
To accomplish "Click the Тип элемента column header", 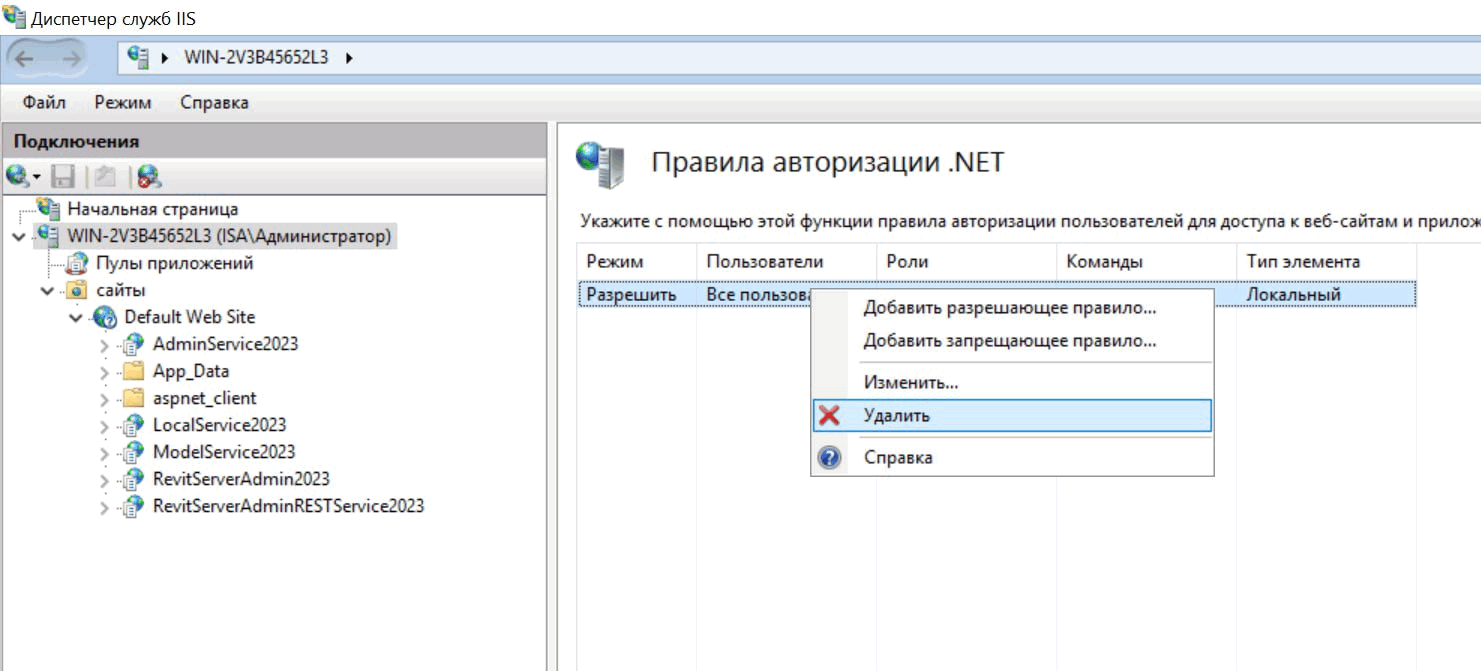I will [1302, 262].
